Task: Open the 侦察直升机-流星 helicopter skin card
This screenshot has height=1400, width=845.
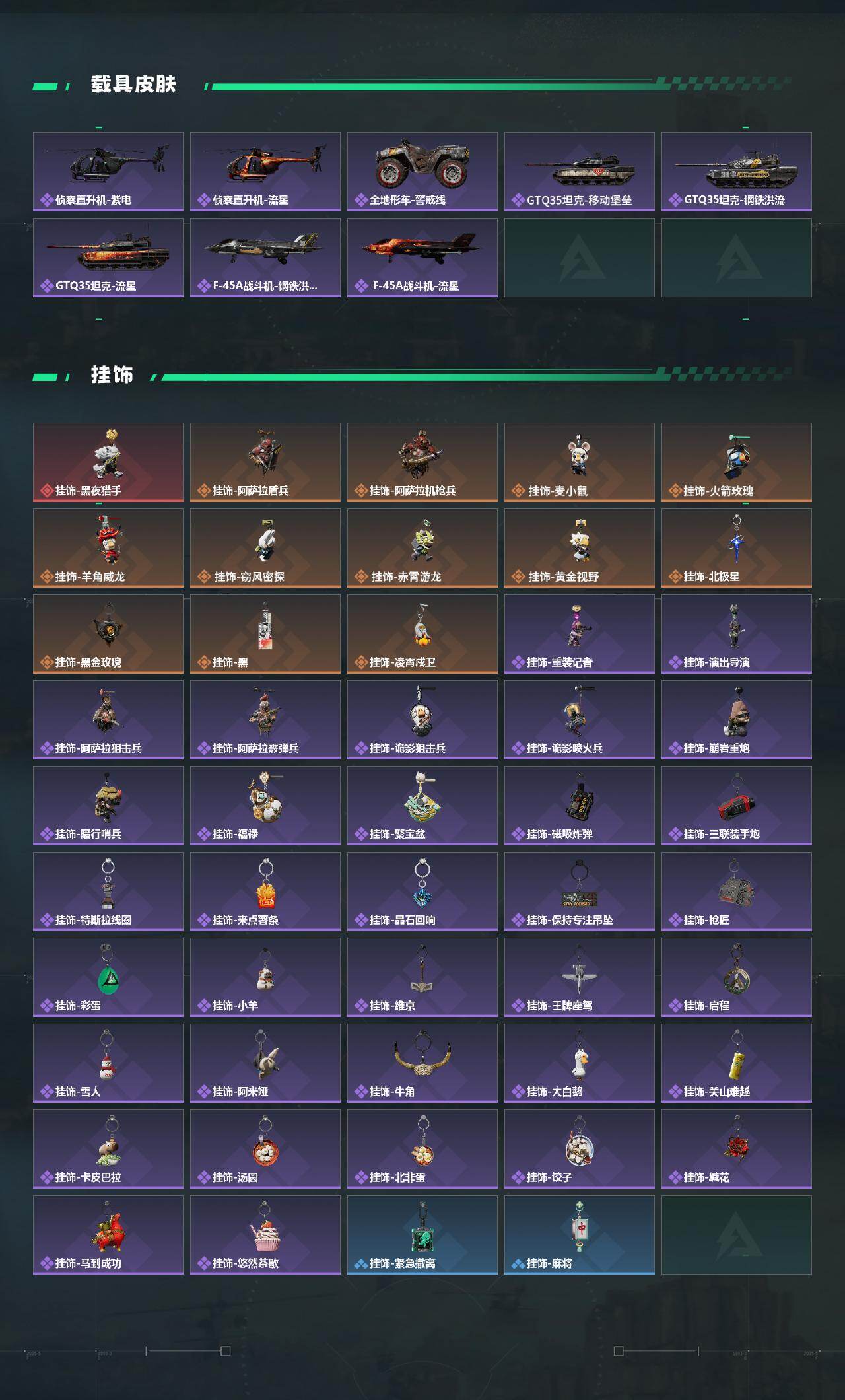Action: (265, 172)
